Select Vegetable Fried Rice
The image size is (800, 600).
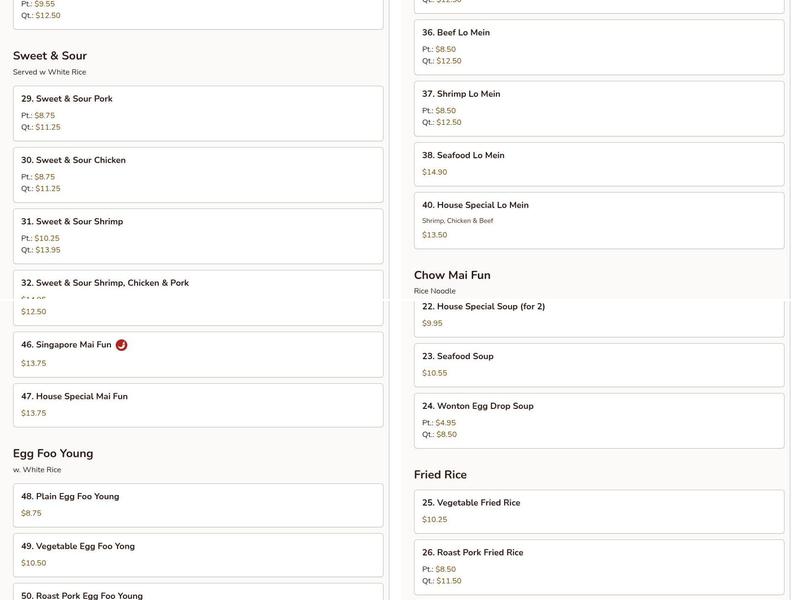tap(598, 508)
